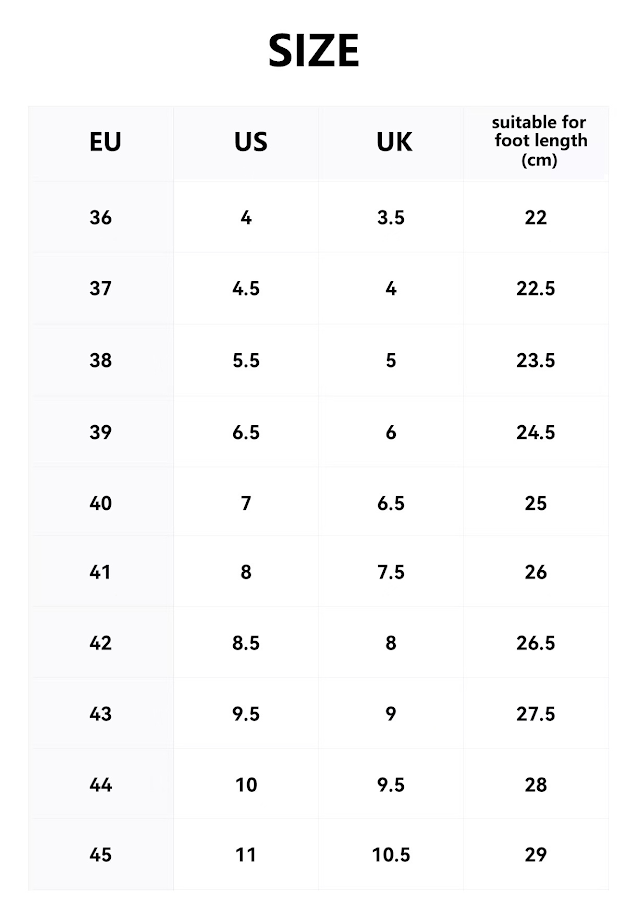Image resolution: width=638 pixels, height=912 pixels.
Task: Select EU size 45 cell
Action: [x=101, y=855]
